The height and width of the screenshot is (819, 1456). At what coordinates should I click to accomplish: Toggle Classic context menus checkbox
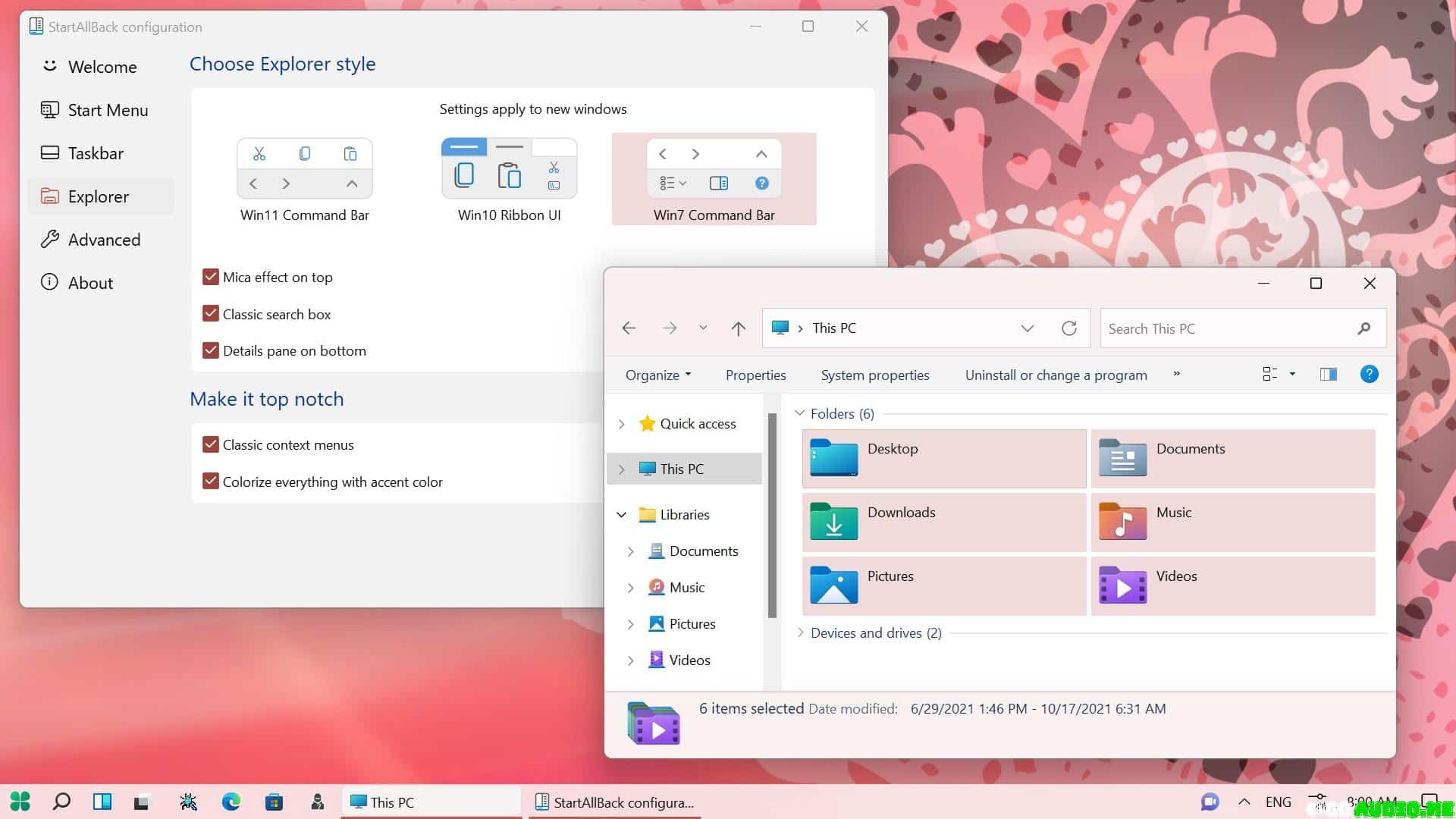tap(211, 445)
